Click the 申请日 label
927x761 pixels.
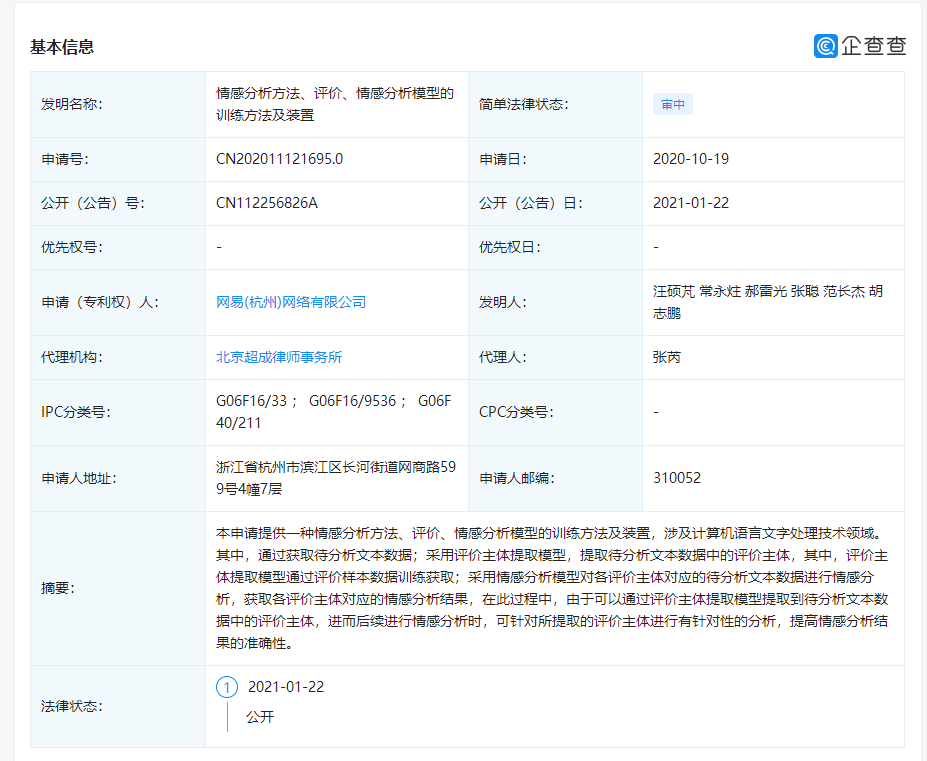pyautogui.click(x=503, y=159)
